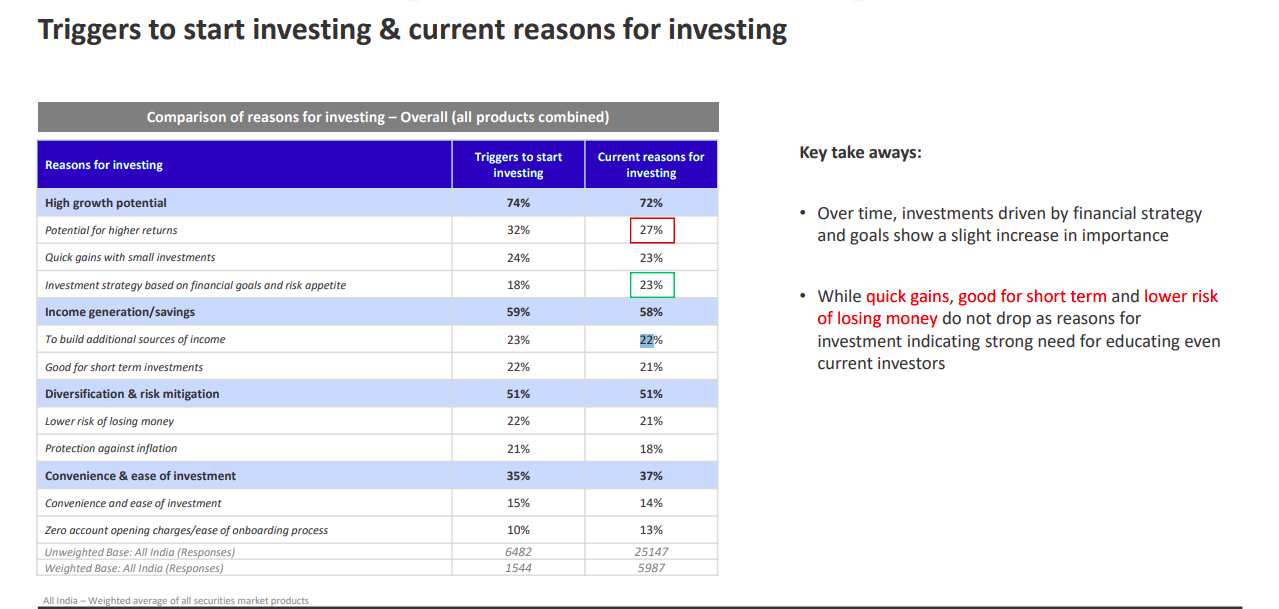Click the slide title about triggers to start investing
This screenshot has height=609, width=1279.
[x=412, y=29]
